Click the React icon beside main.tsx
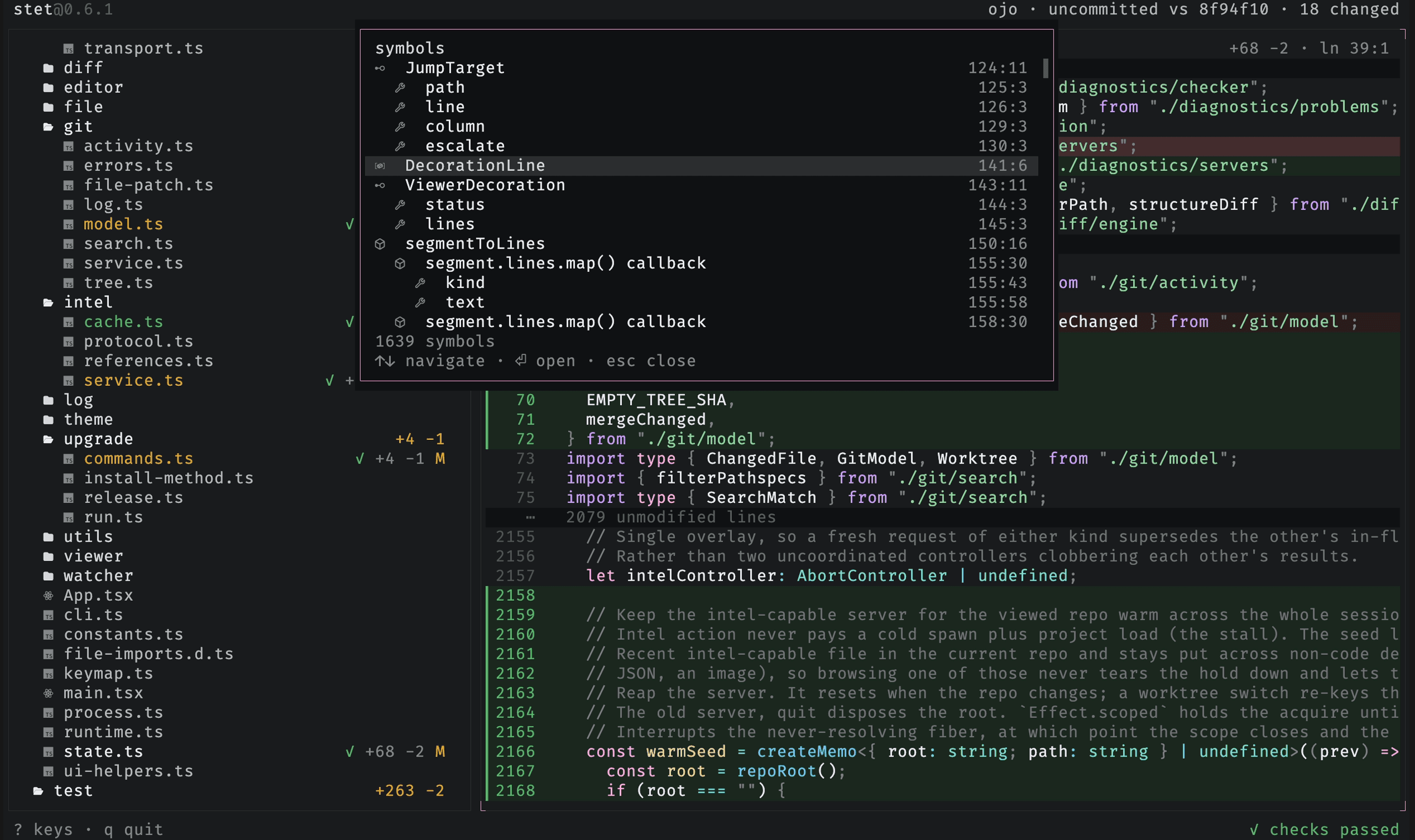 pos(49,693)
